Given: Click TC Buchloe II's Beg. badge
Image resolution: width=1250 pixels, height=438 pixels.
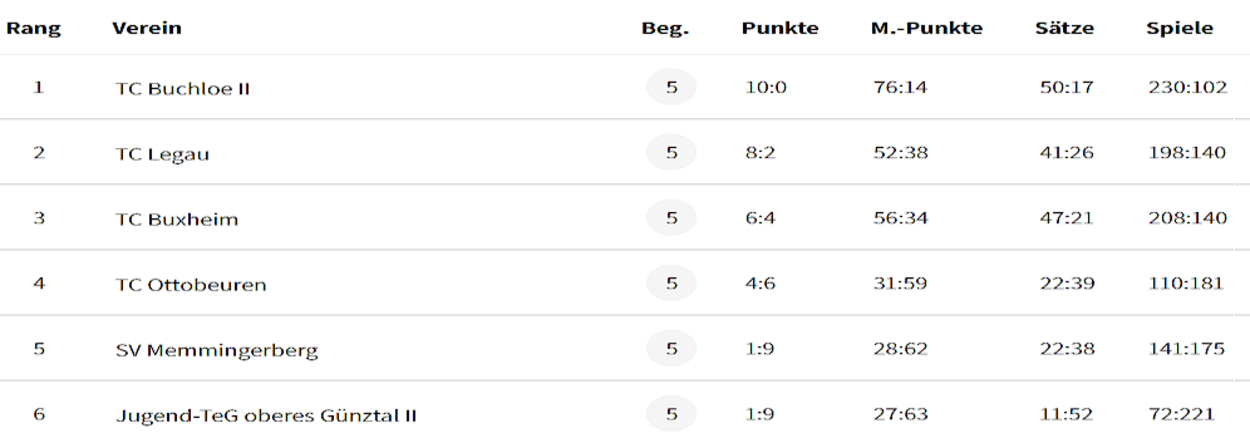Looking at the screenshot, I should coord(672,87).
